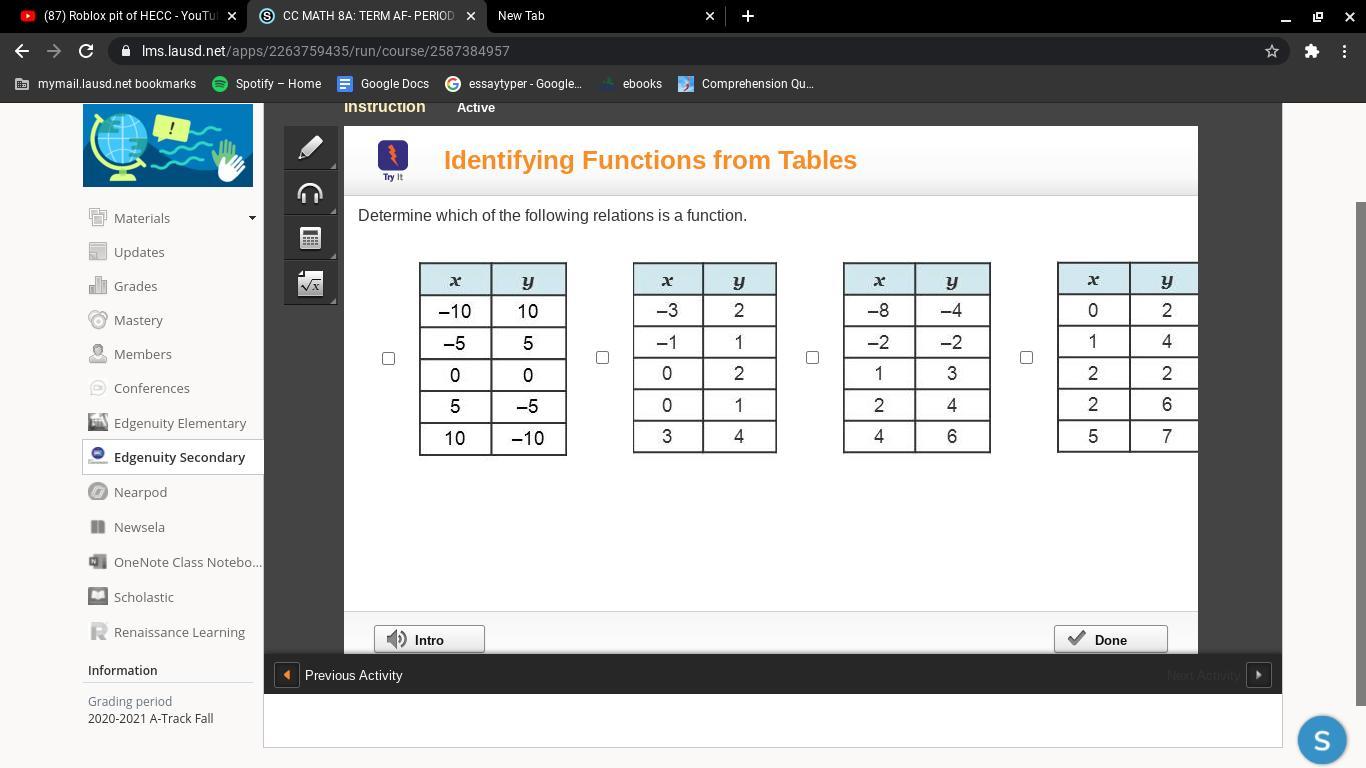1366x768 pixels.
Task: Open the Chrome extensions puzzle menu
Action: (x=1312, y=51)
